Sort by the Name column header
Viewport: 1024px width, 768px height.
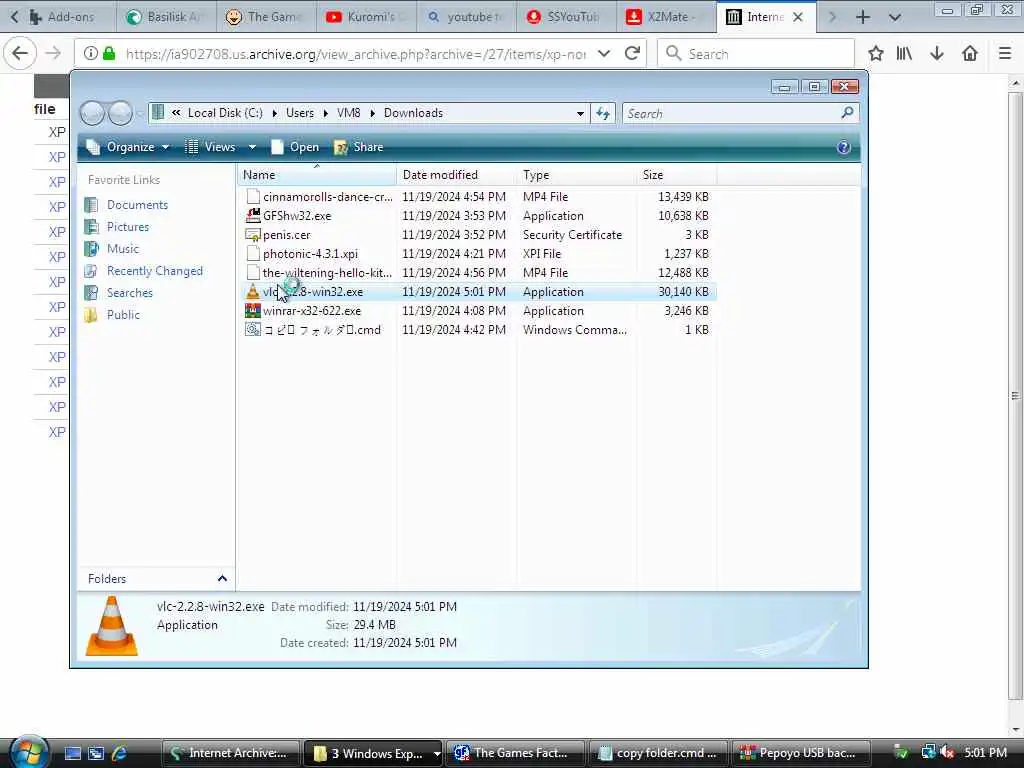pos(317,175)
